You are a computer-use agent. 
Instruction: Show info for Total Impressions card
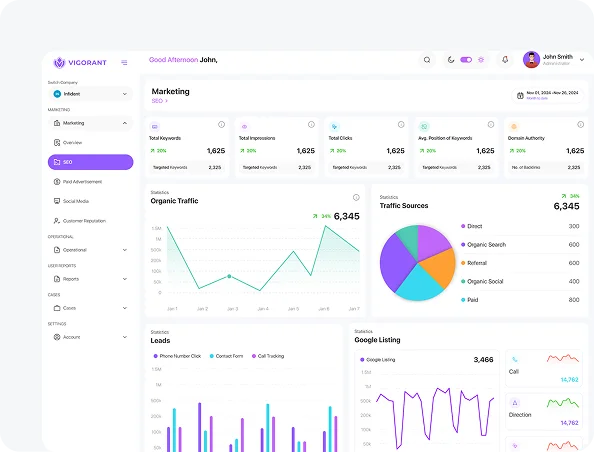click(311, 125)
